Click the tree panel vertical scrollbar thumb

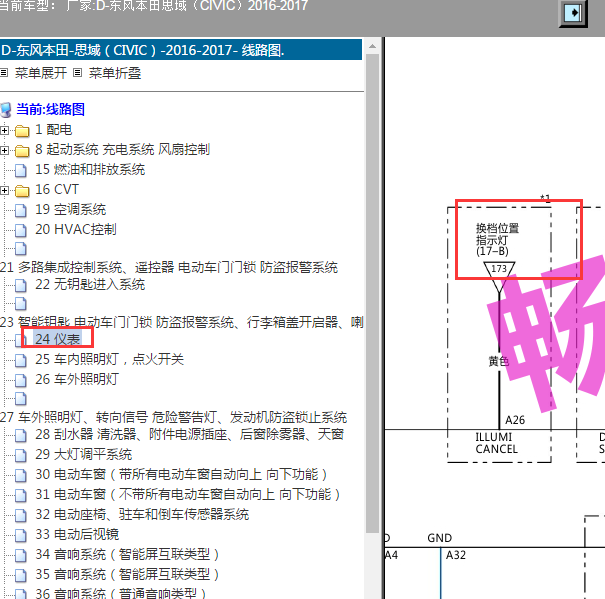[372, 293]
